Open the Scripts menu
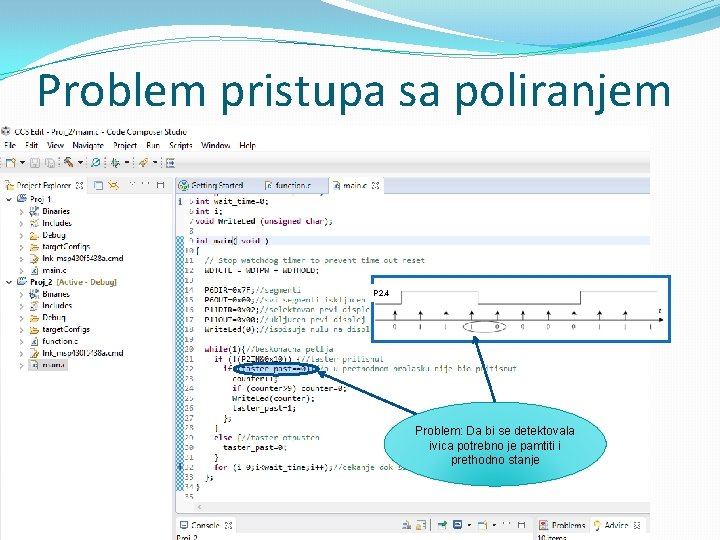Image resolution: width=720 pixels, height=540 pixels. 180,145
